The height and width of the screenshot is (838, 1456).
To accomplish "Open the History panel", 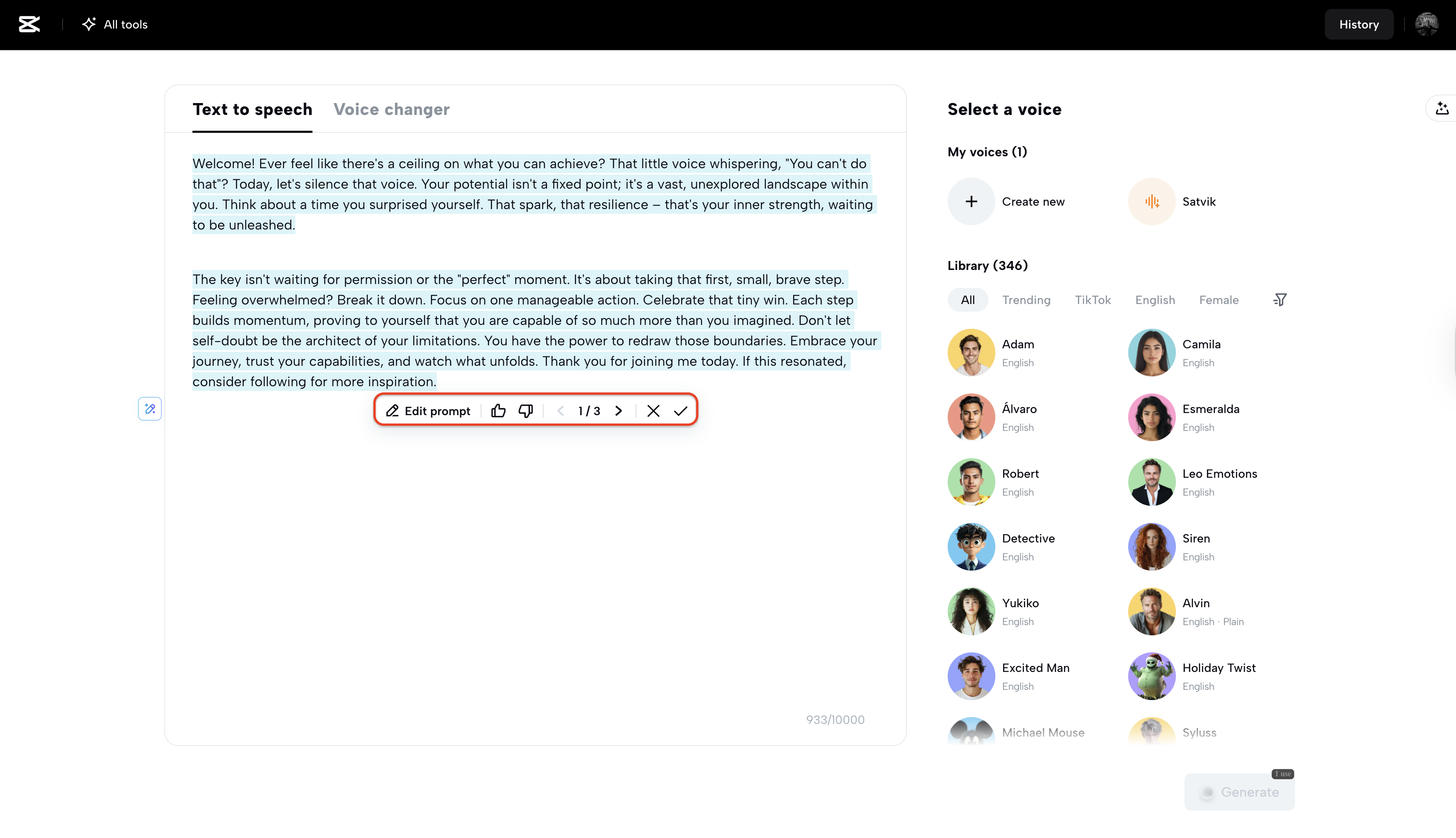I will (1358, 24).
